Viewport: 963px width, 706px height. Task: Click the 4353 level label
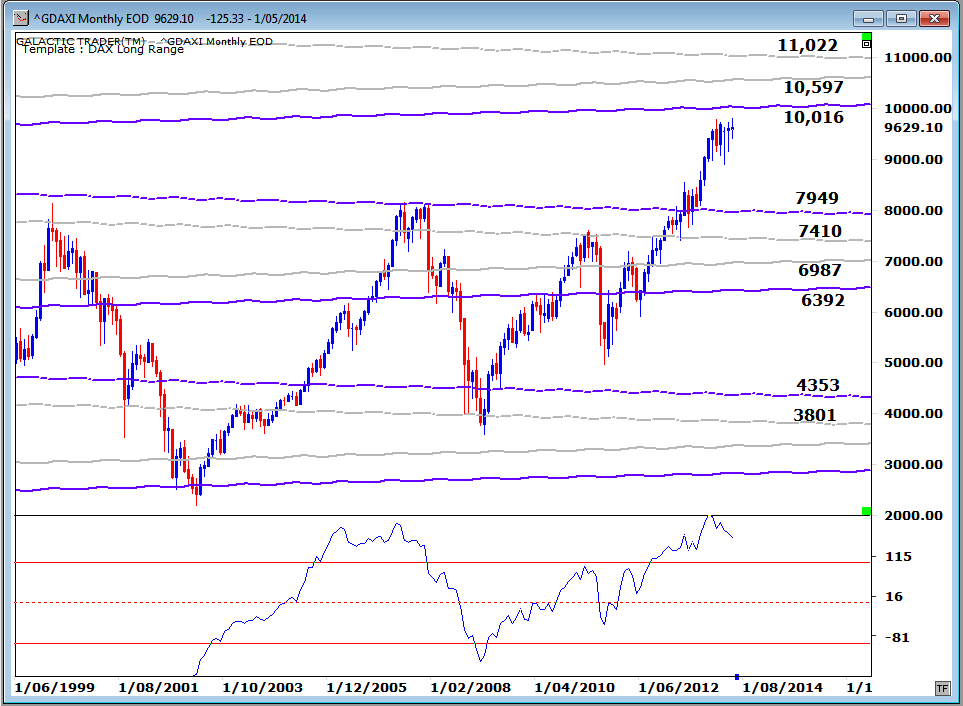818,386
